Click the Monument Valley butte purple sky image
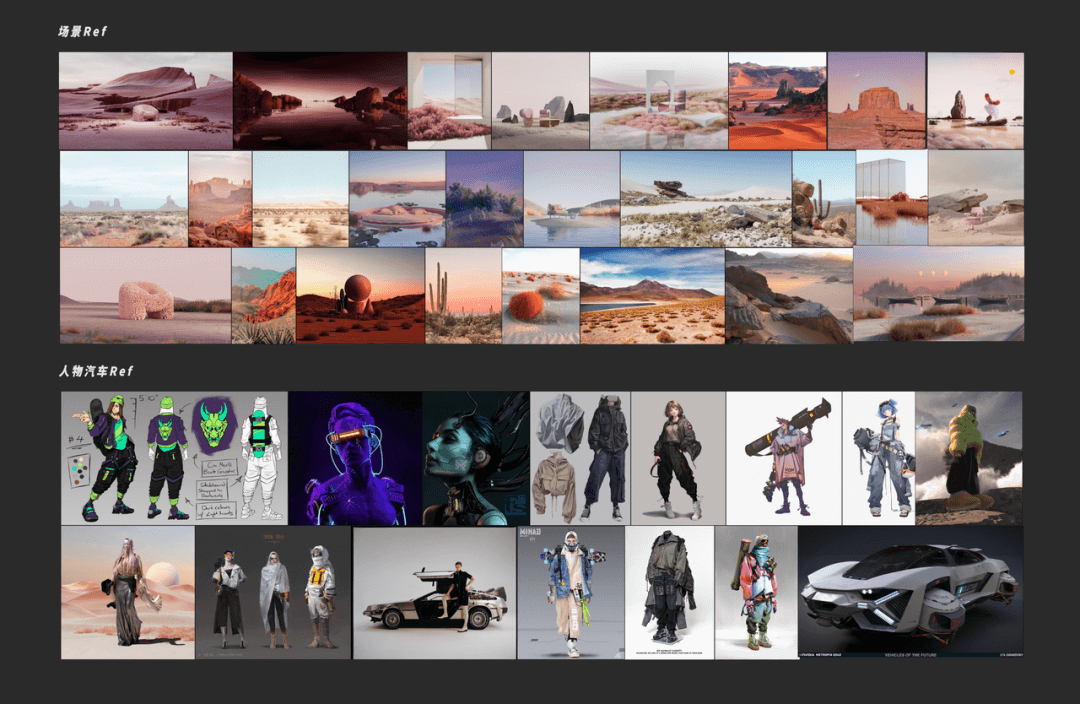1080x704 pixels. pyautogui.click(x=876, y=100)
